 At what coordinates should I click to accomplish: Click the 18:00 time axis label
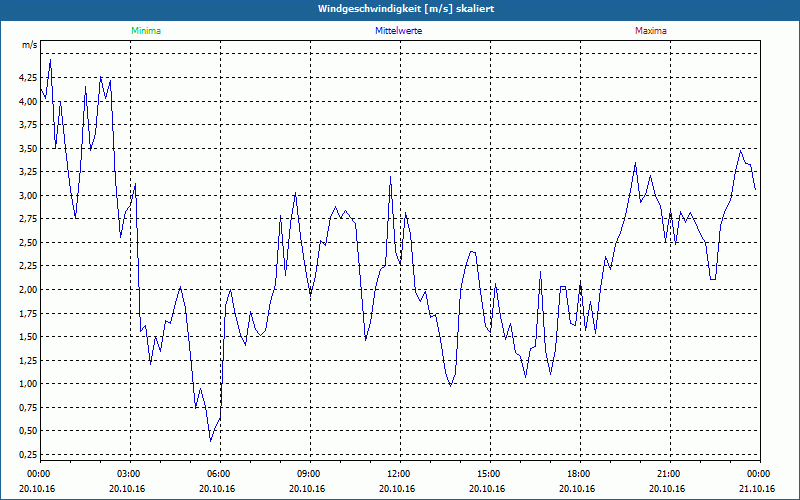(x=577, y=474)
